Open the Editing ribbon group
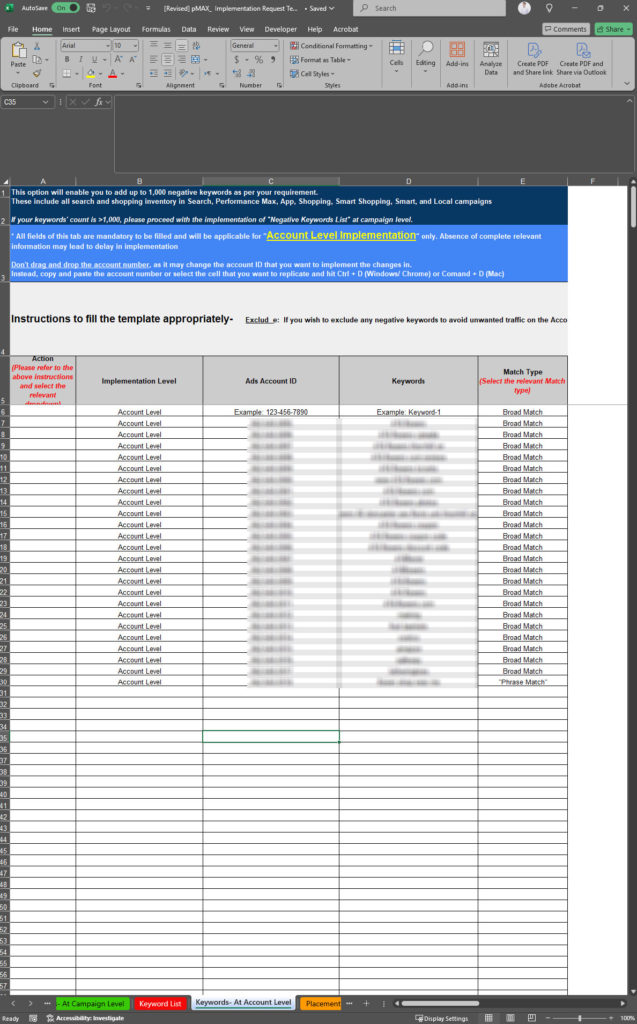 [426, 54]
